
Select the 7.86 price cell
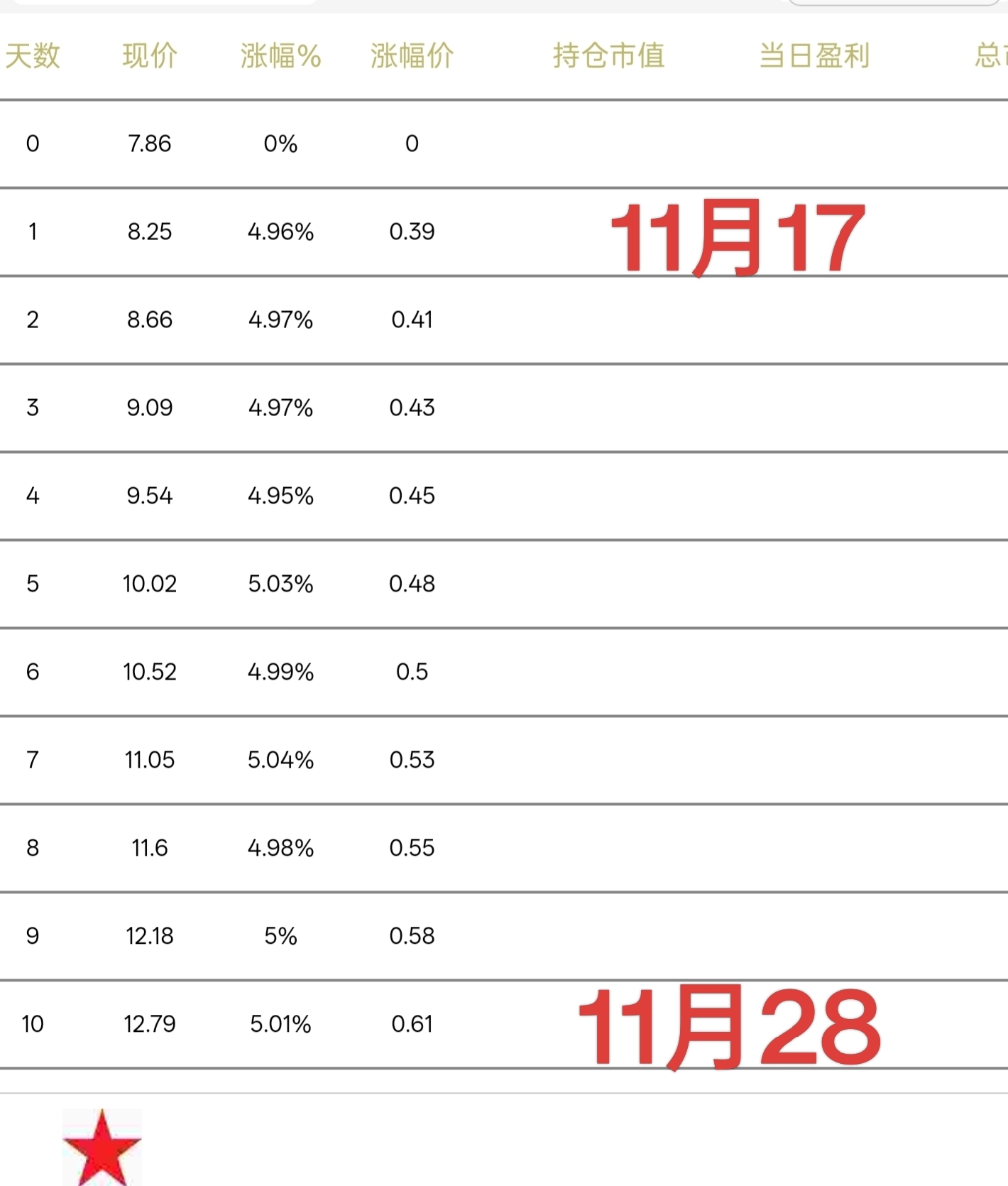coord(150,143)
